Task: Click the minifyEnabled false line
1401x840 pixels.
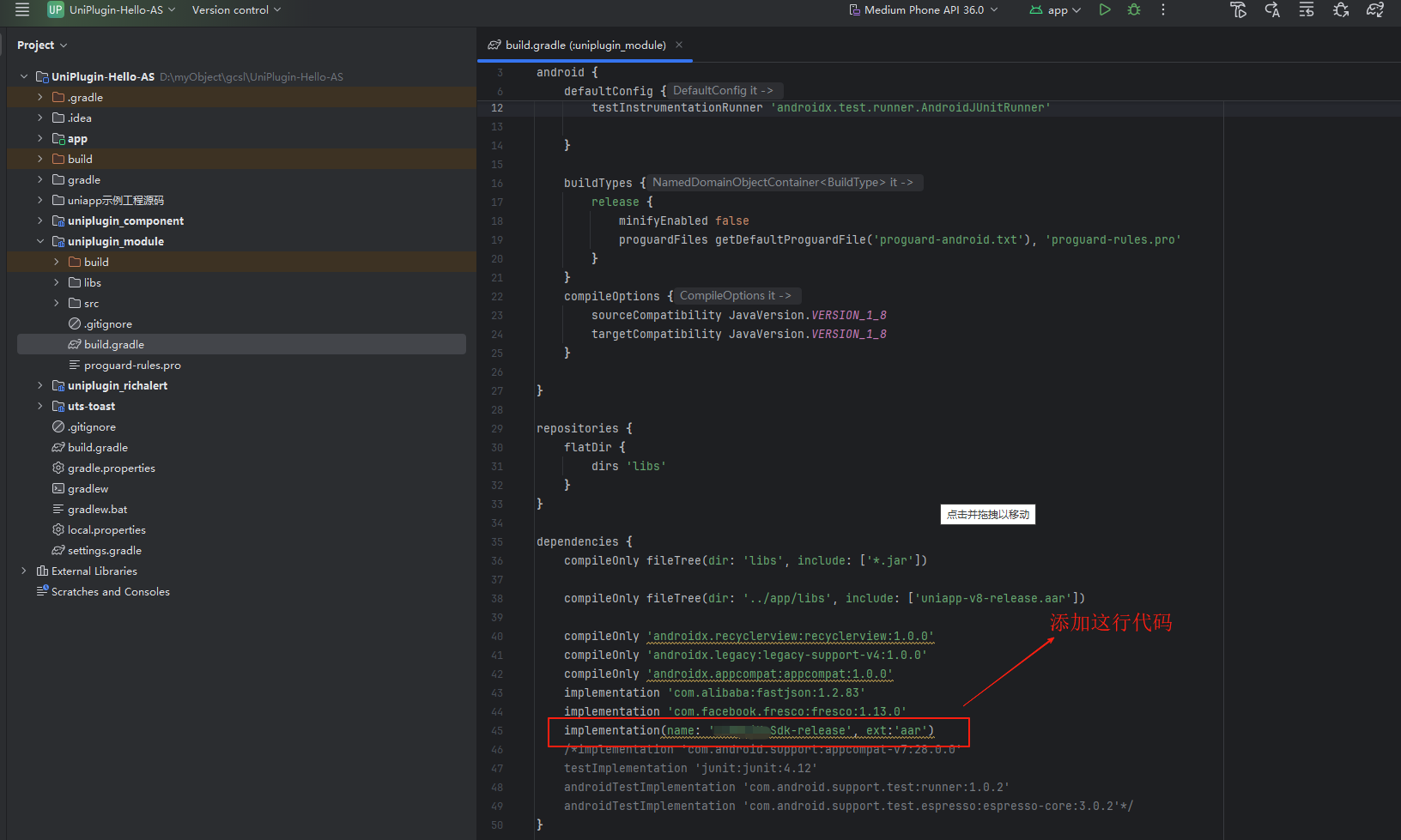Action: coord(683,221)
